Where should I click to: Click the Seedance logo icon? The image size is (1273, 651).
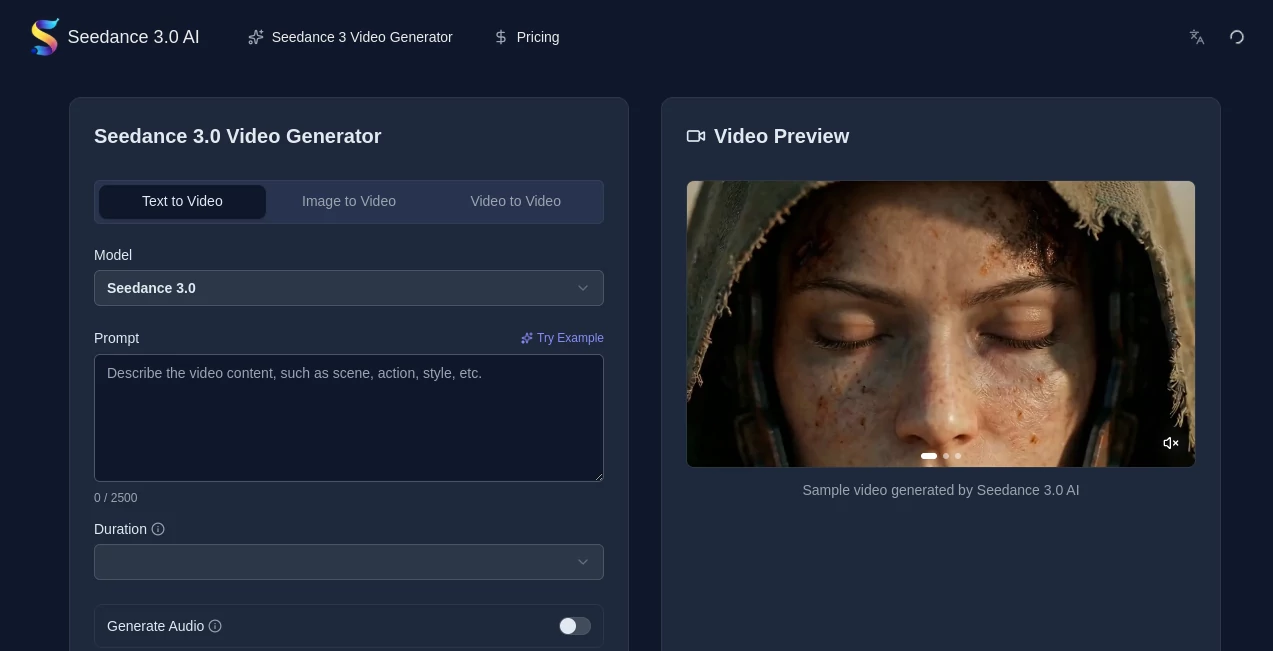pyautogui.click(x=44, y=36)
